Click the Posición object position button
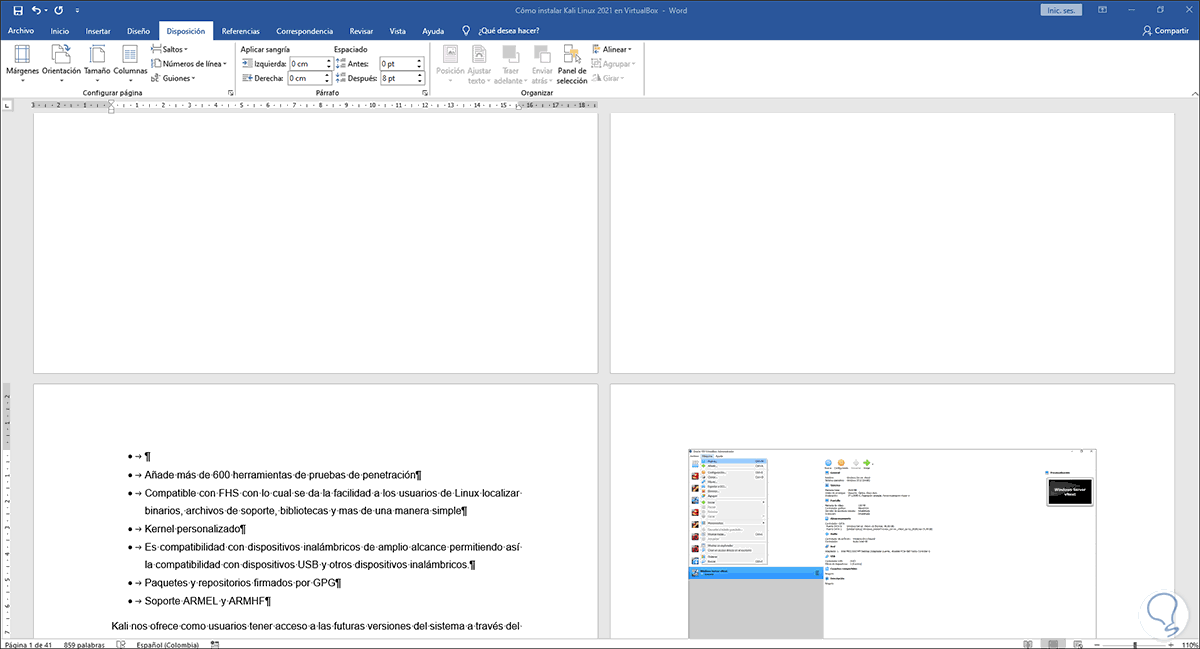 451,64
